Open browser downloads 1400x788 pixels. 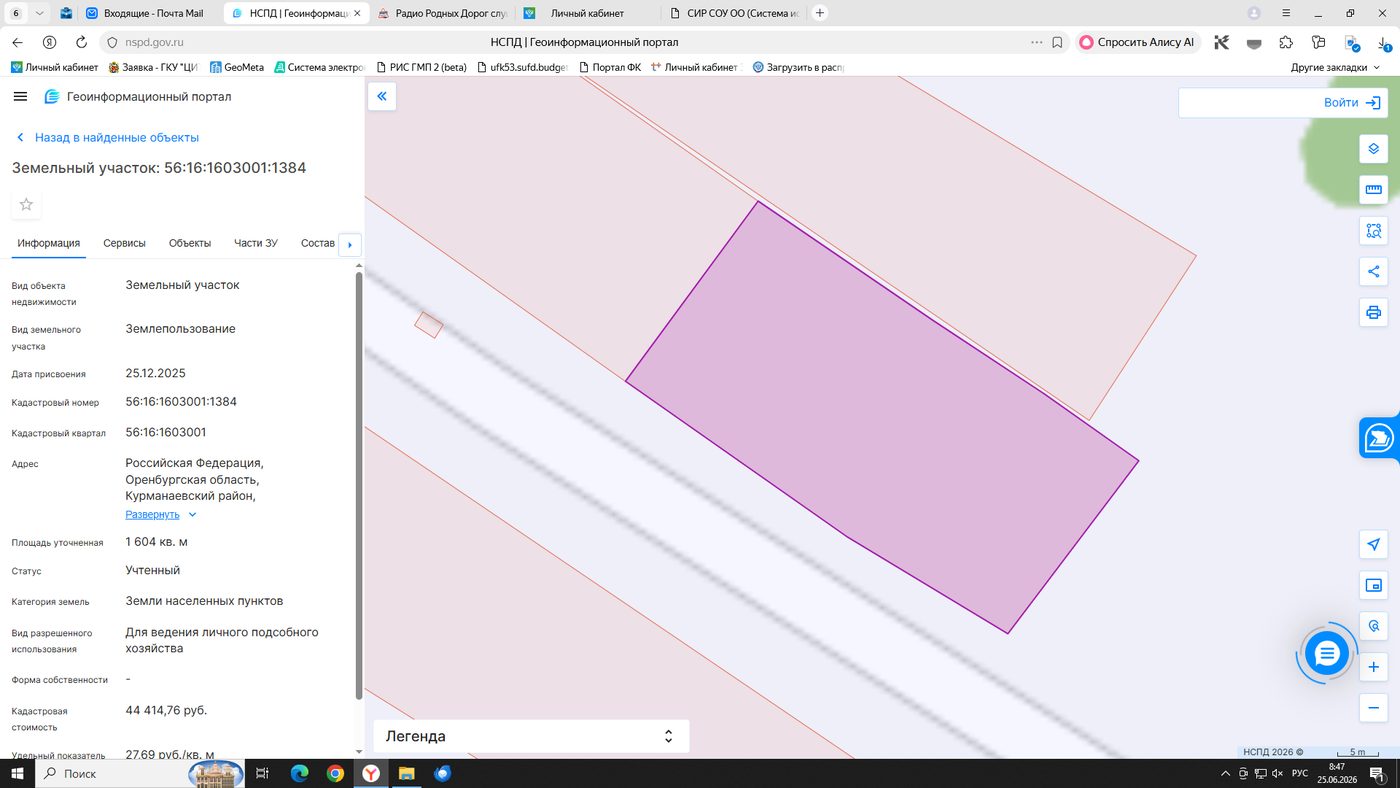coord(1382,43)
